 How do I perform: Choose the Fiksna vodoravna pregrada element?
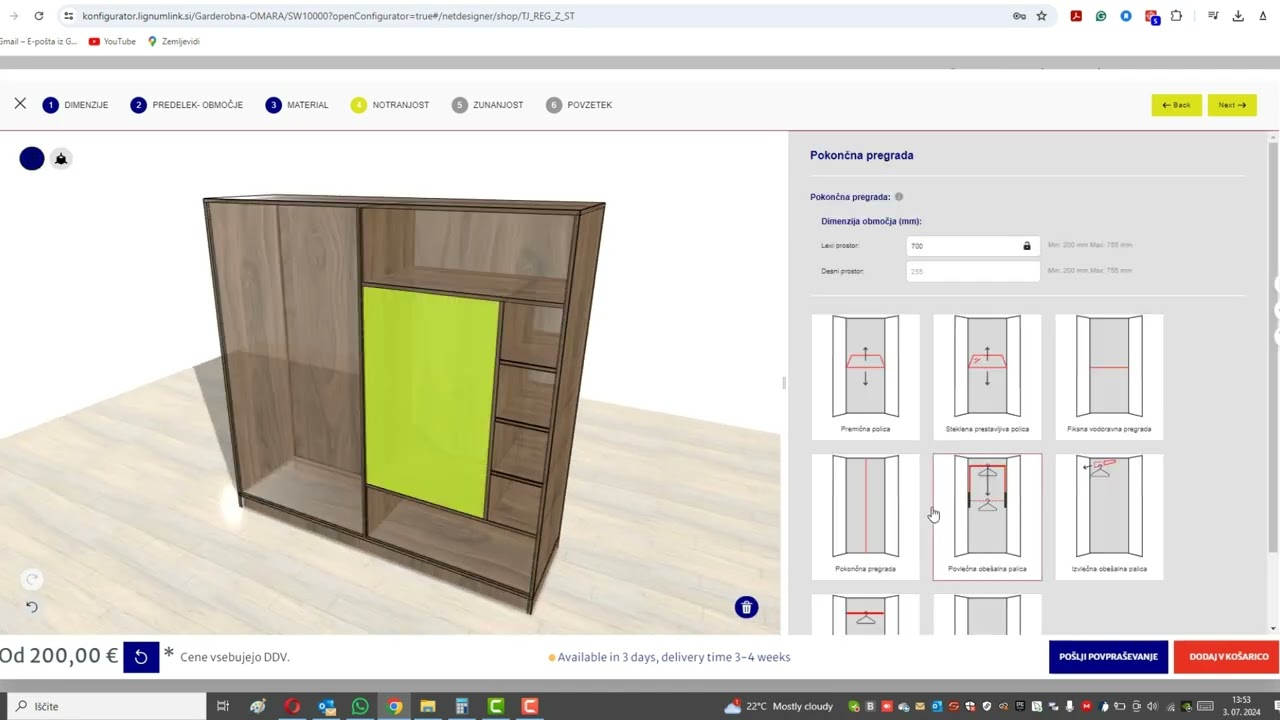click(x=1109, y=377)
